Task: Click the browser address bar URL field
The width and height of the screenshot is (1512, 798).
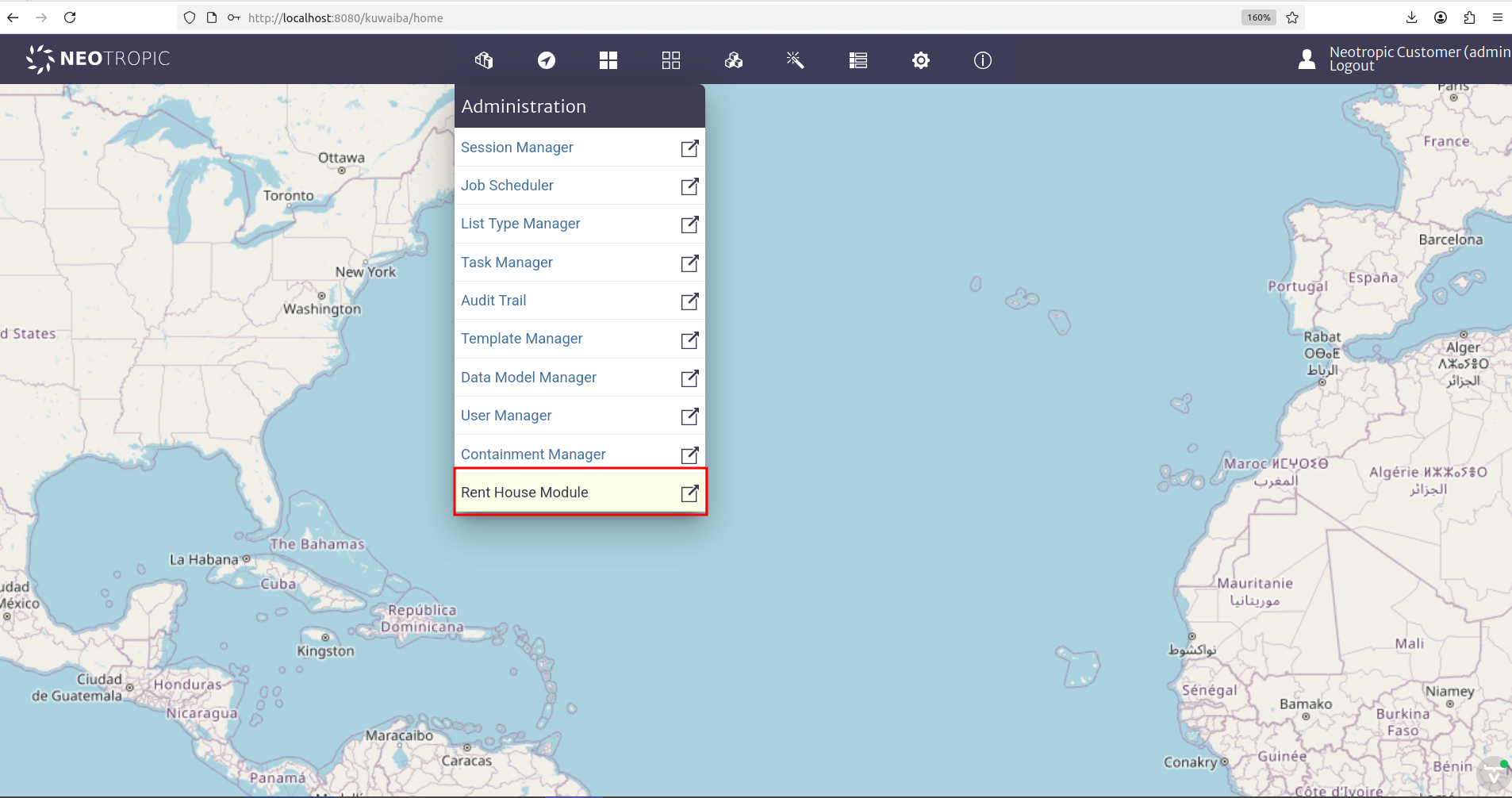Action: [x=714, y=17]
